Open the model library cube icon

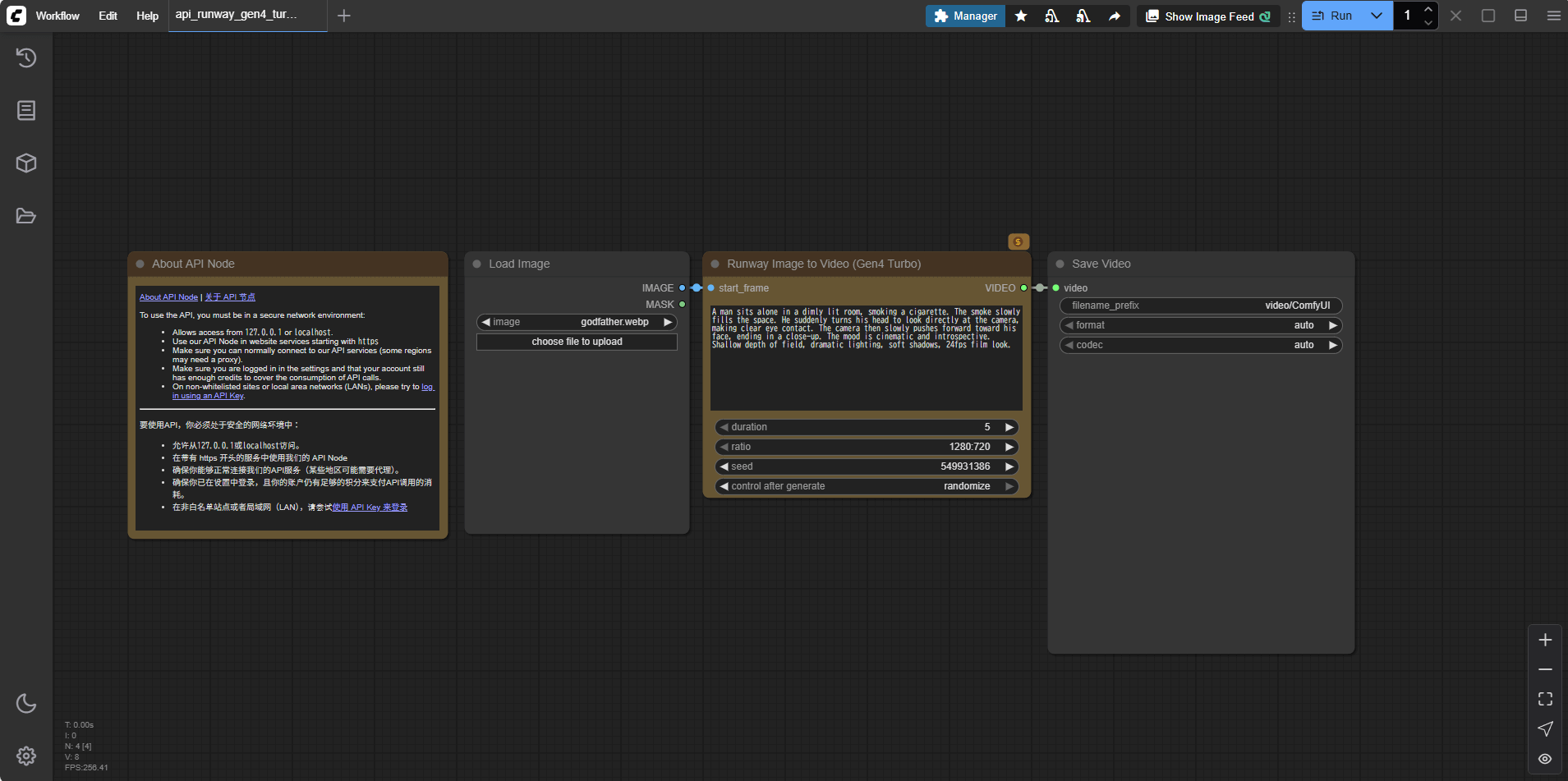pyautogui.click(x=26, y=163)
